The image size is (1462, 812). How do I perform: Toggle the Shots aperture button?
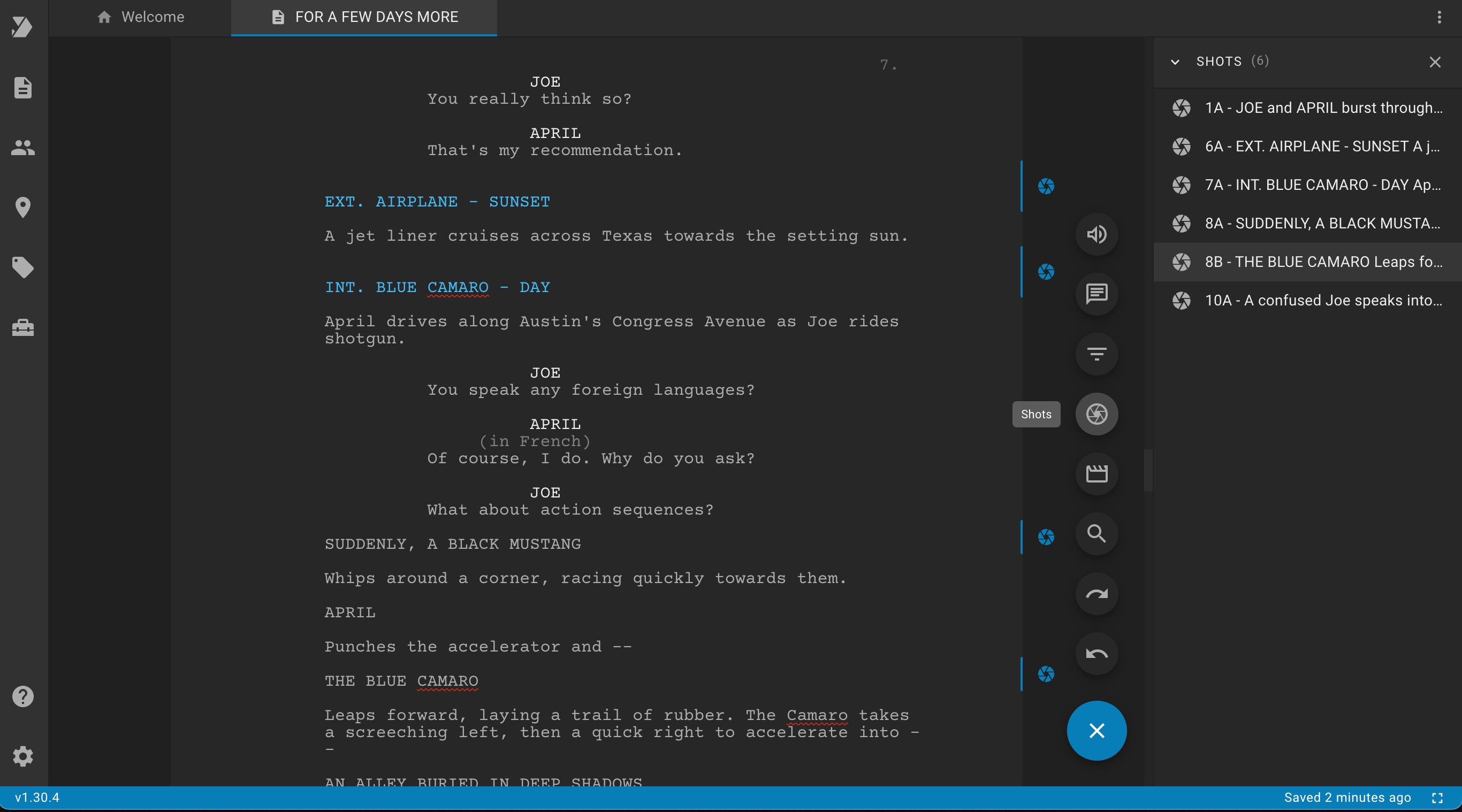(1096, 413)
